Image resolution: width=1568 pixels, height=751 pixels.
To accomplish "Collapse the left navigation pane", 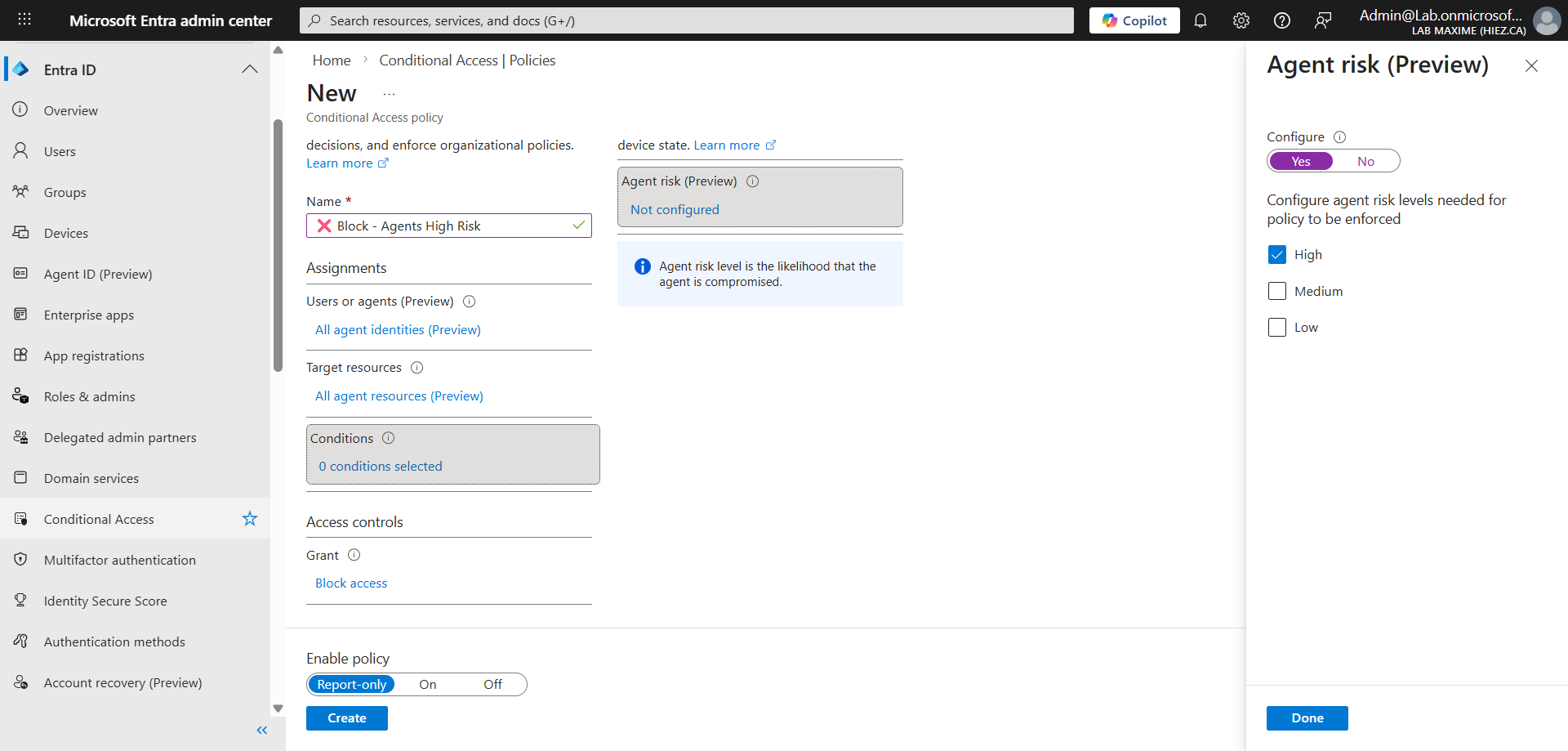I will click(261, 731).
